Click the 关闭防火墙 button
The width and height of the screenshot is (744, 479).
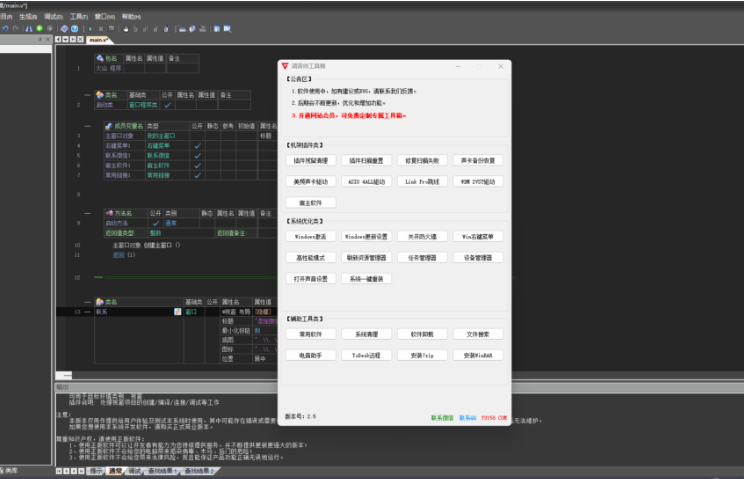[x=423, y=237]
